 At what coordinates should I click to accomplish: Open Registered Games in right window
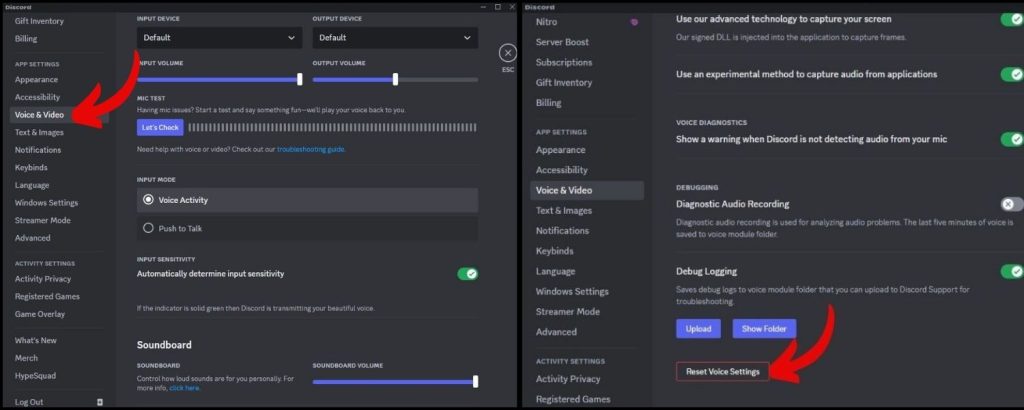573,400
